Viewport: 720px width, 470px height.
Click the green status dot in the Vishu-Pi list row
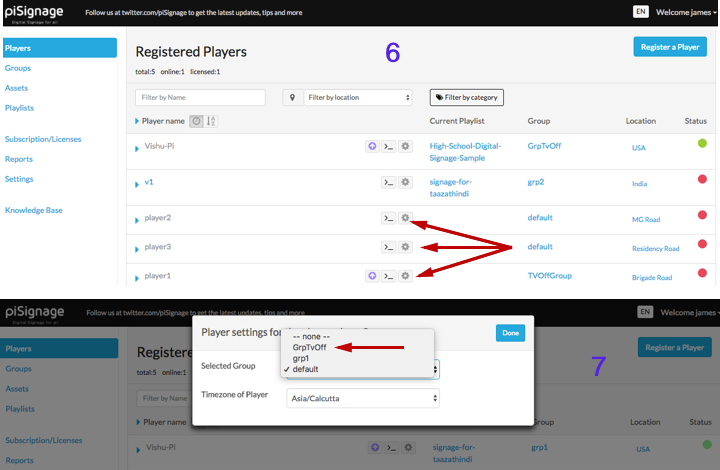[x=702, y=143]
